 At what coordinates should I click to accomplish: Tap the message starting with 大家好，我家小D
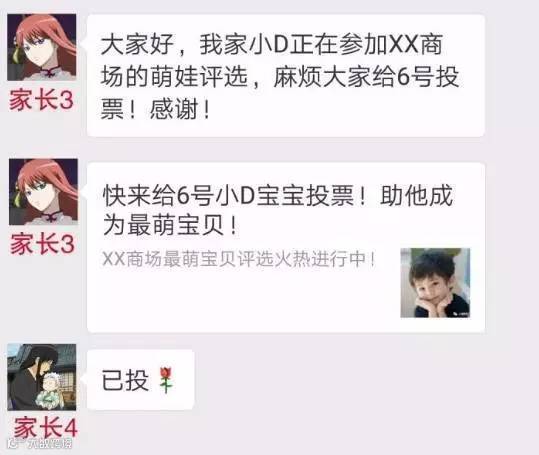click(x=286, y=76)
